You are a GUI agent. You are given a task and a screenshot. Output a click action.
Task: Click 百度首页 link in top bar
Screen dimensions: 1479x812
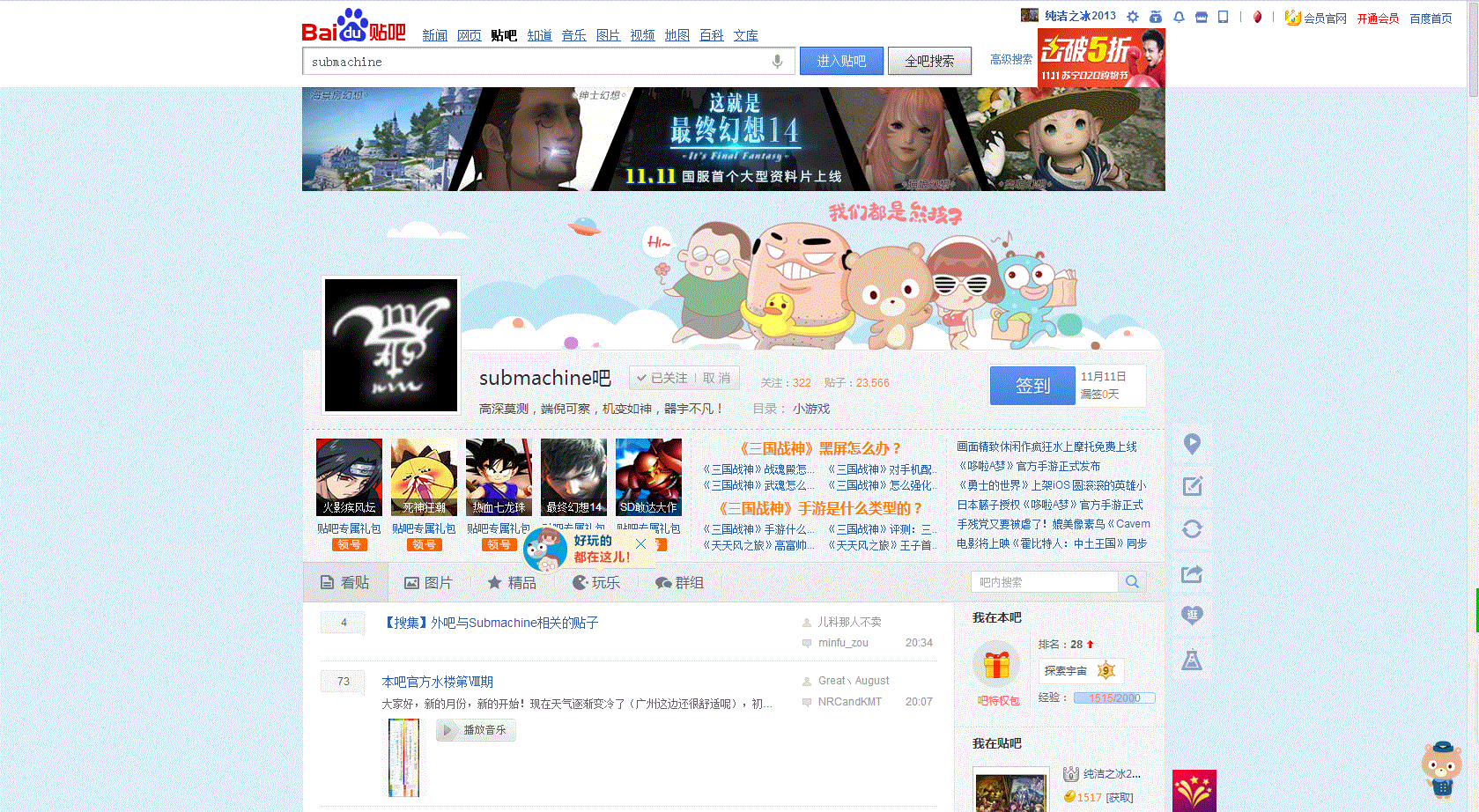(1431, 18)
